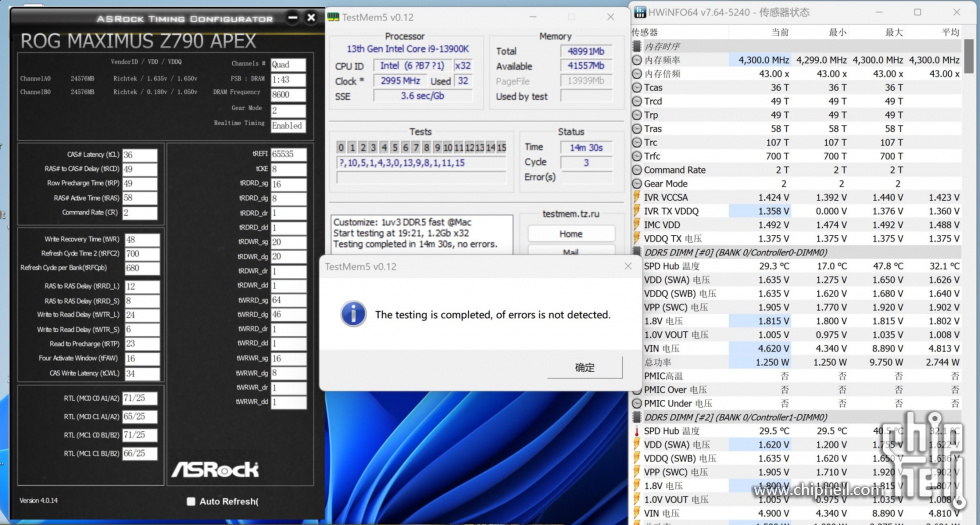Image resolution: width=980 pixels, height=525 pixels.
Task: Collapse the 内存时序 sensor section
Action: coord(797,46)
